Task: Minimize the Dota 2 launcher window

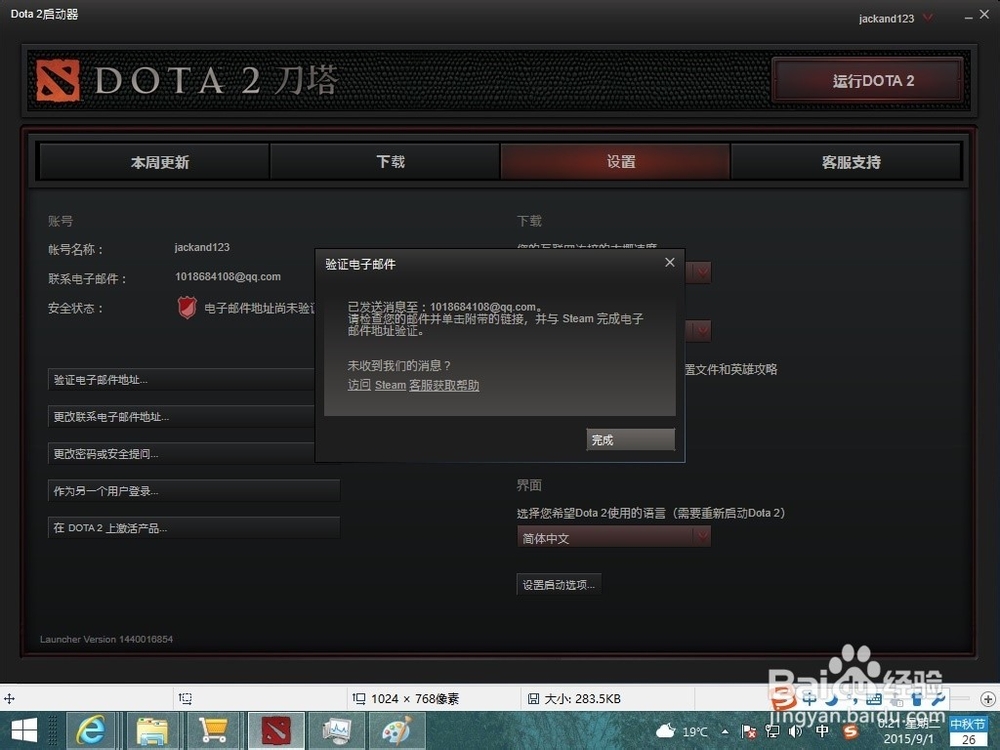Action: (968, 17)
